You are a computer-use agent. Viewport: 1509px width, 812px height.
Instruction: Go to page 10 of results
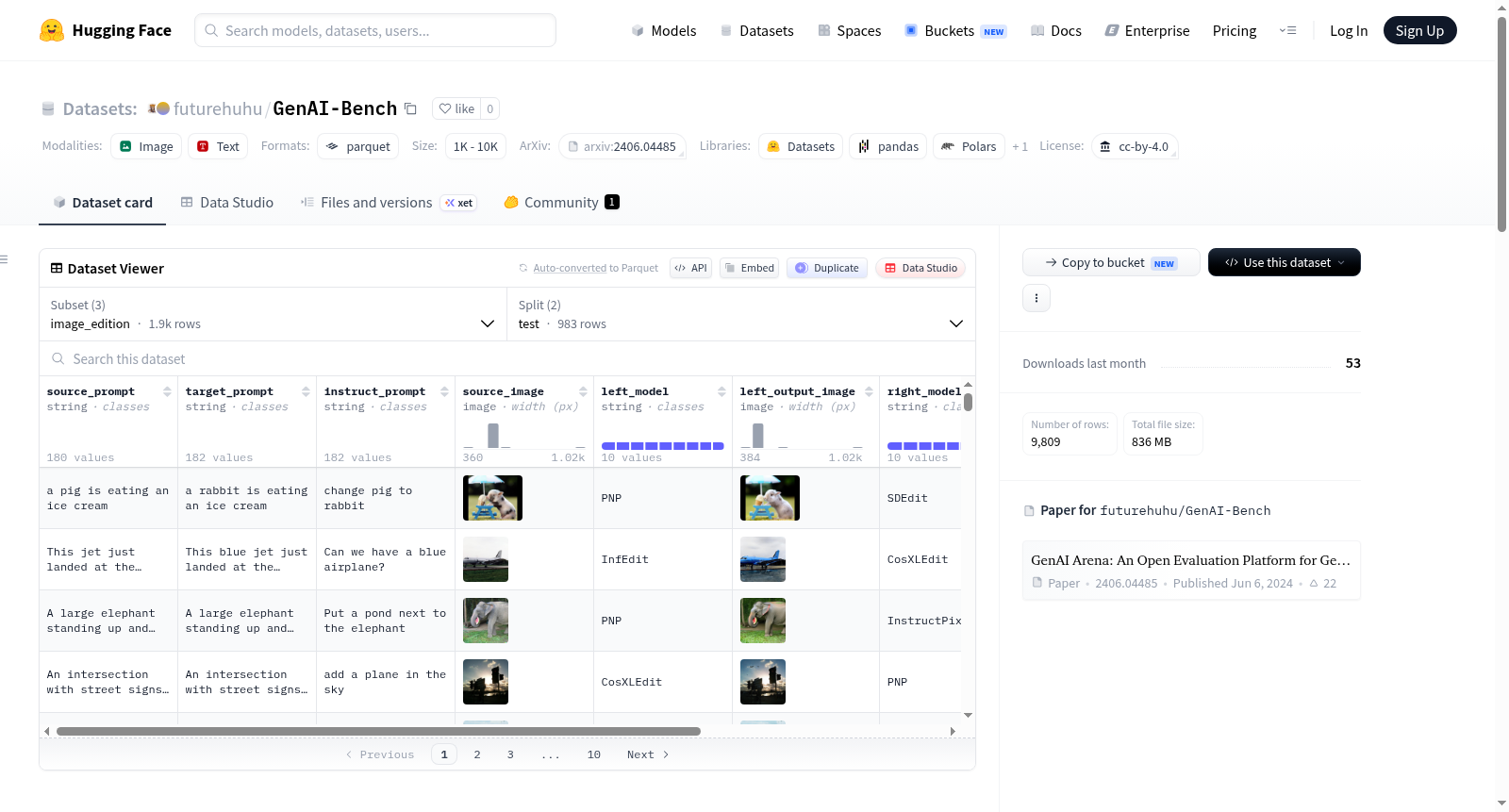coord(594,754)
